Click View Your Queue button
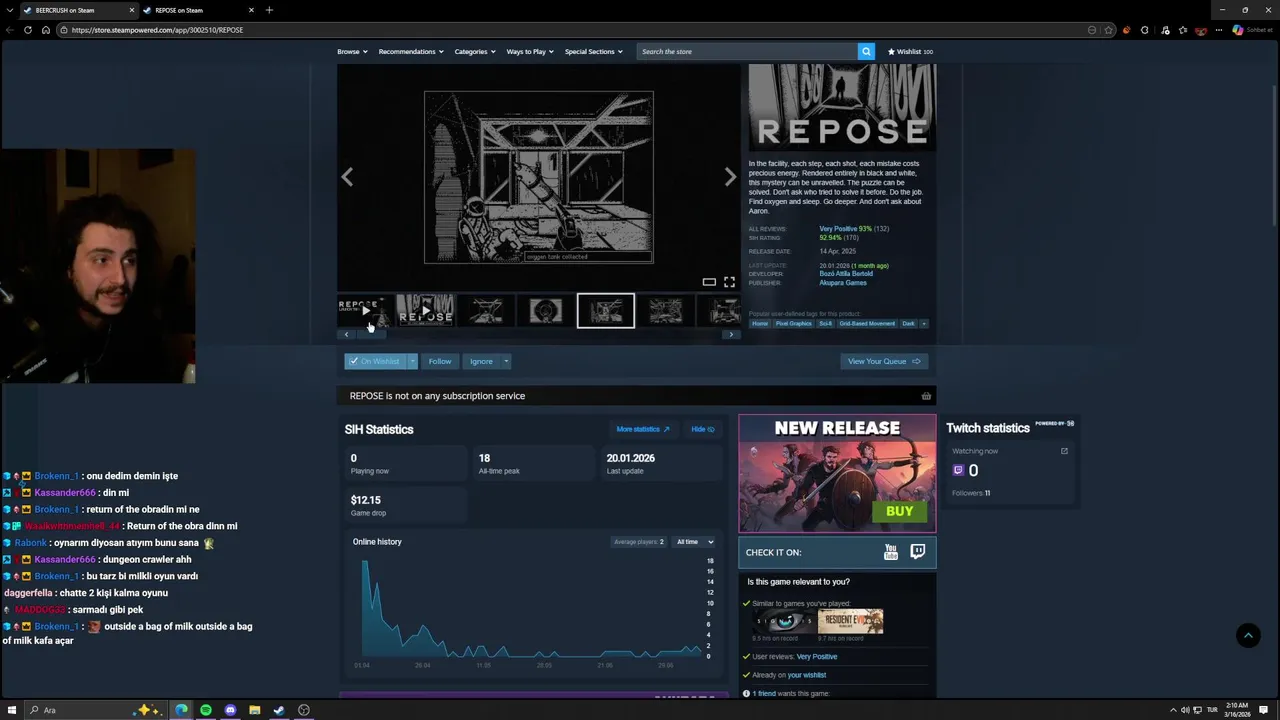Screen dimensions: 1280x720 click(x=884, y=361)
